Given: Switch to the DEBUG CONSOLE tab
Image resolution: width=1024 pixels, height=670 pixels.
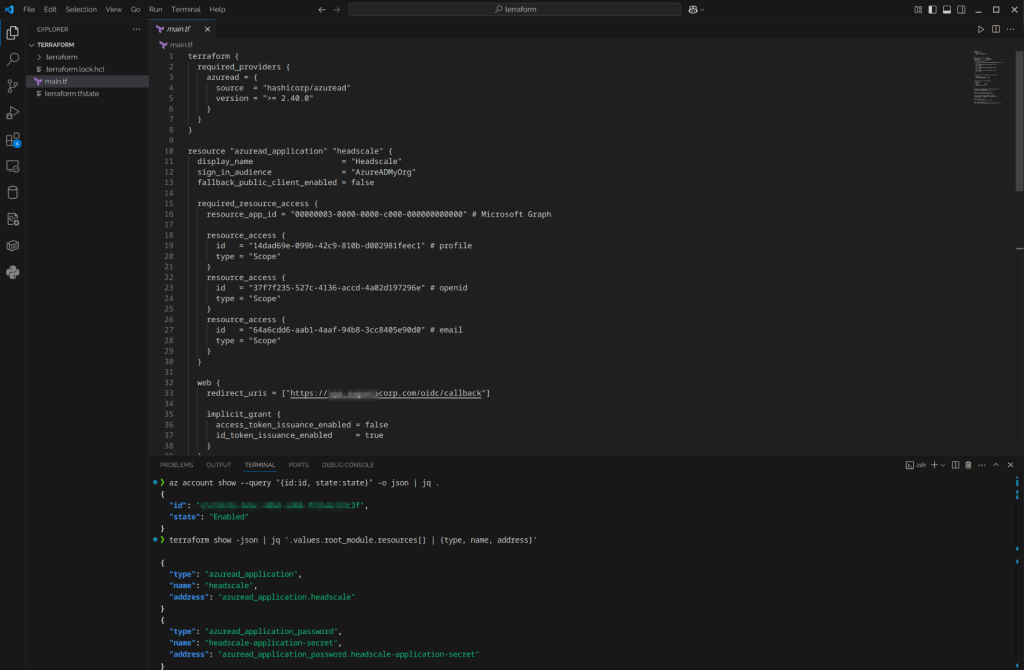Looking at the screenshot, I should 347,465.
